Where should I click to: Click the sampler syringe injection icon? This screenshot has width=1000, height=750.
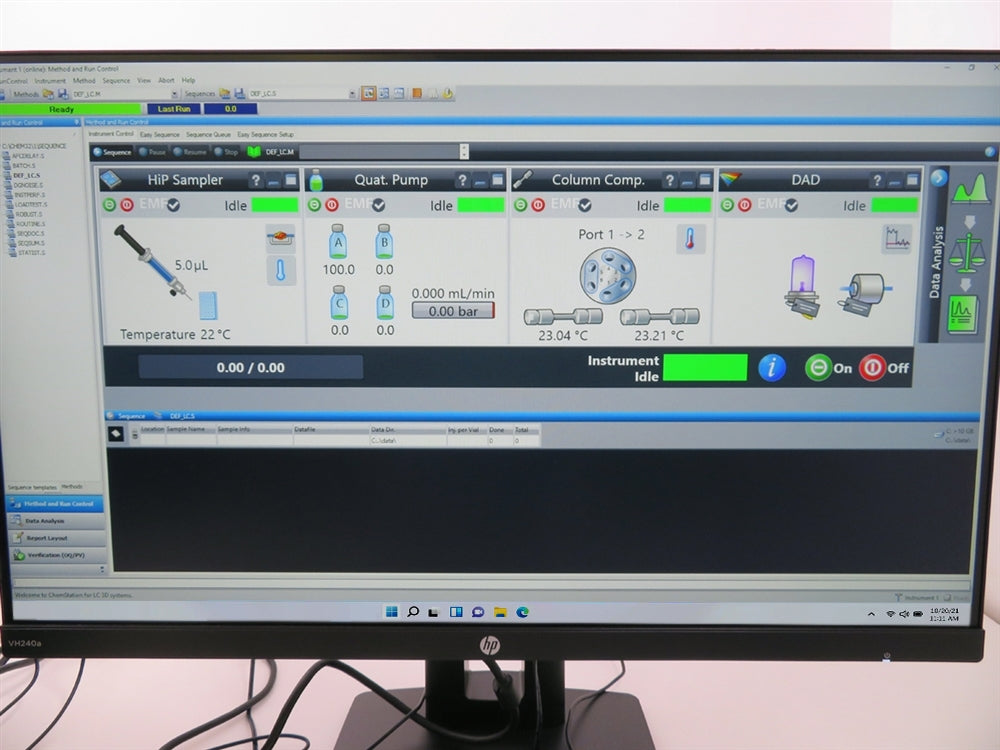pyautogui.click(x=152, y=262)
